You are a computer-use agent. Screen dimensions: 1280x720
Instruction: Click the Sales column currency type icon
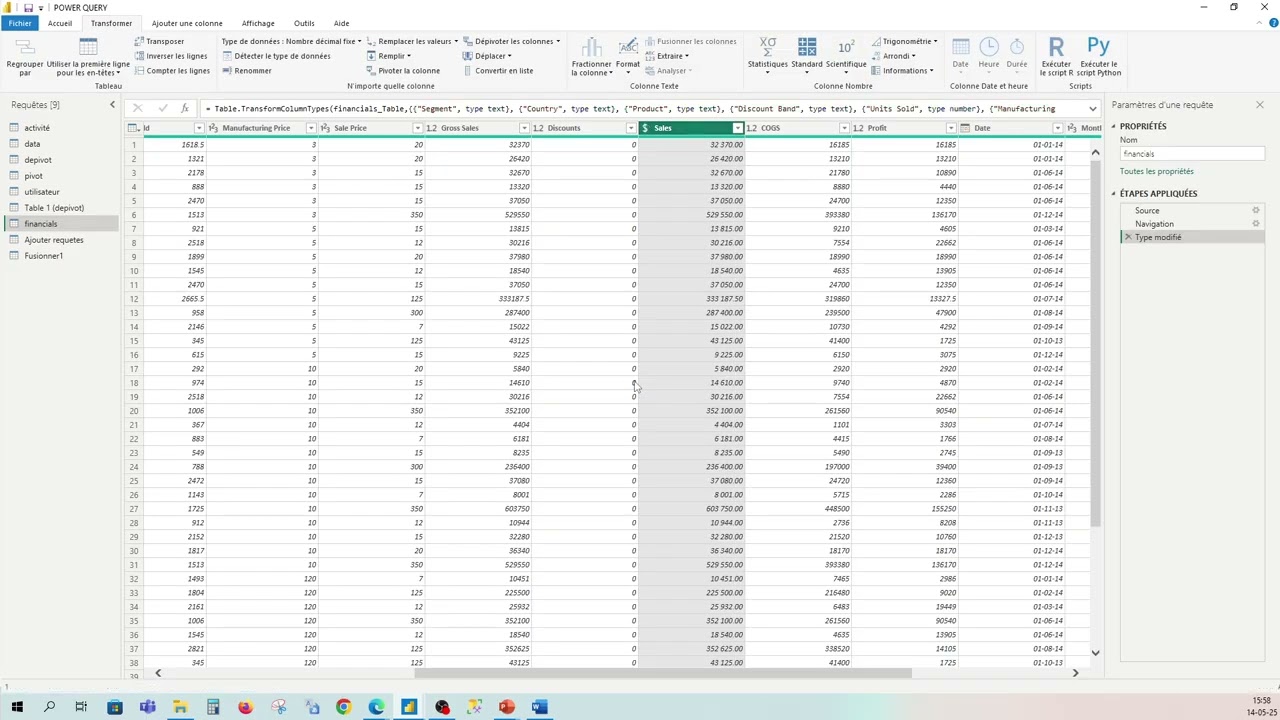(x=646, y=128)
